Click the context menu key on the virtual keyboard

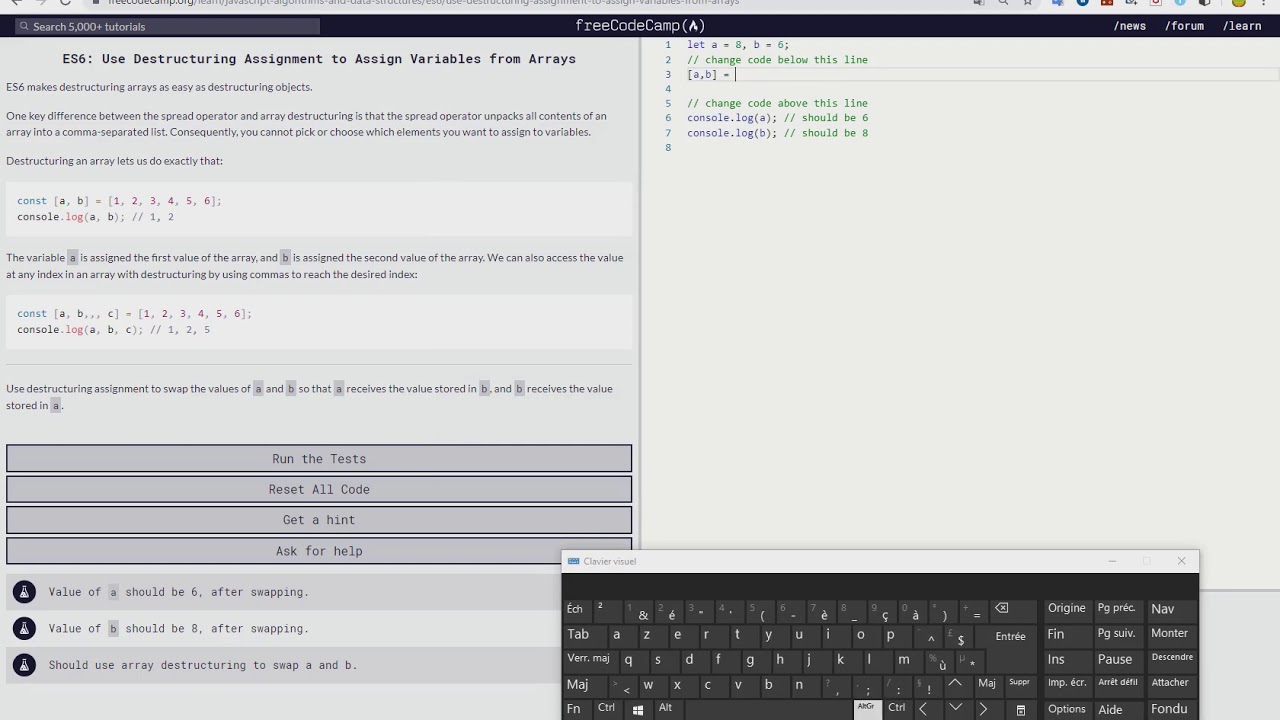click(x=1020, y=709)
